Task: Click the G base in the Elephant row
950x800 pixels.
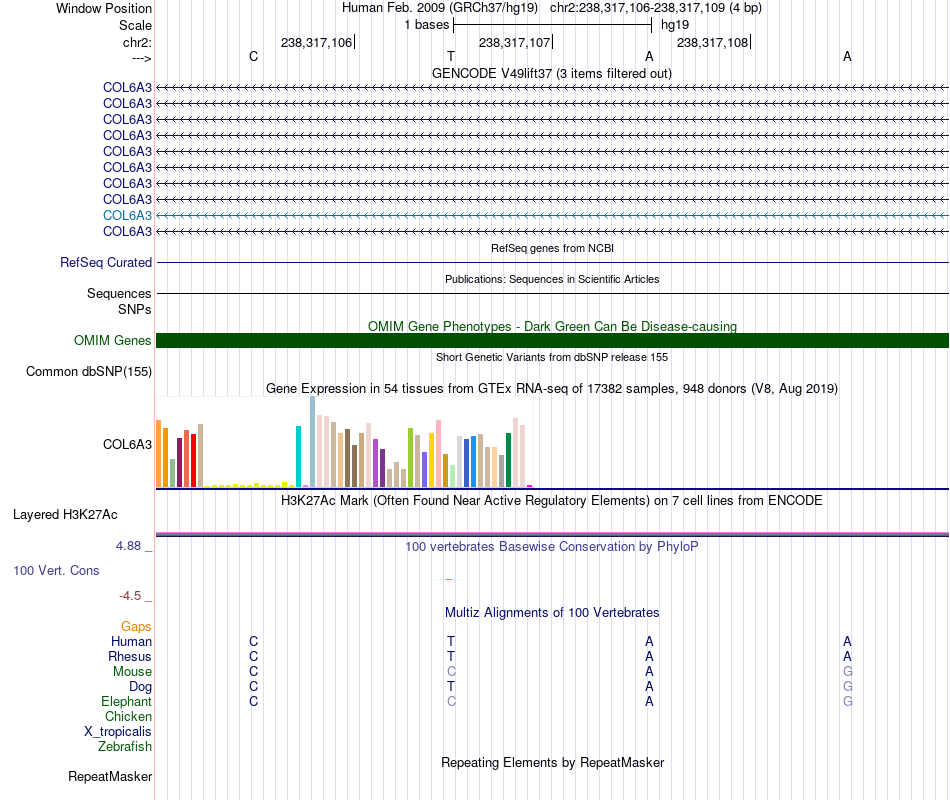Action: (847, 701)
